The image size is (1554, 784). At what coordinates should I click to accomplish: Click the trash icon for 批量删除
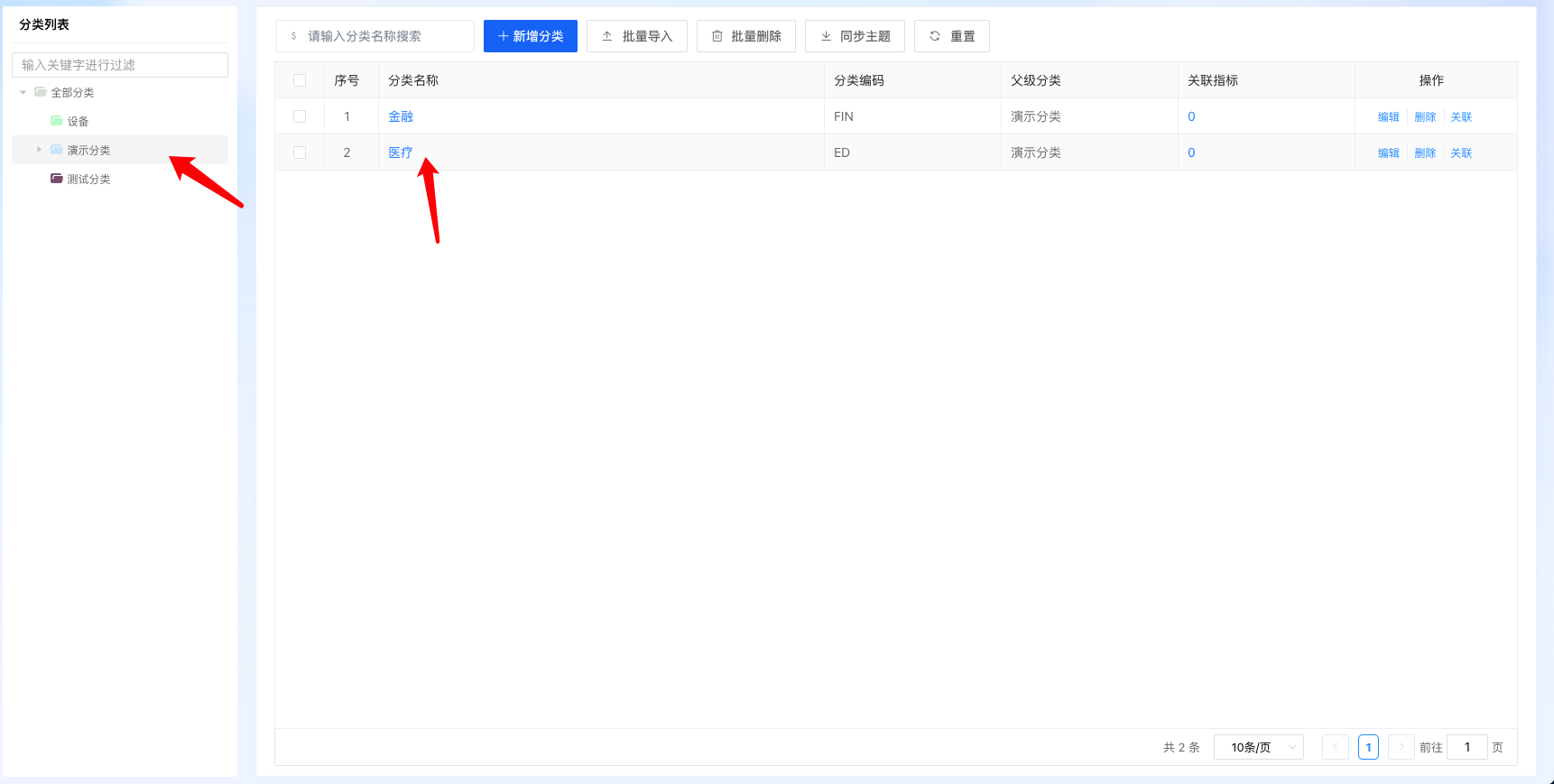click(x=717, y=36)
